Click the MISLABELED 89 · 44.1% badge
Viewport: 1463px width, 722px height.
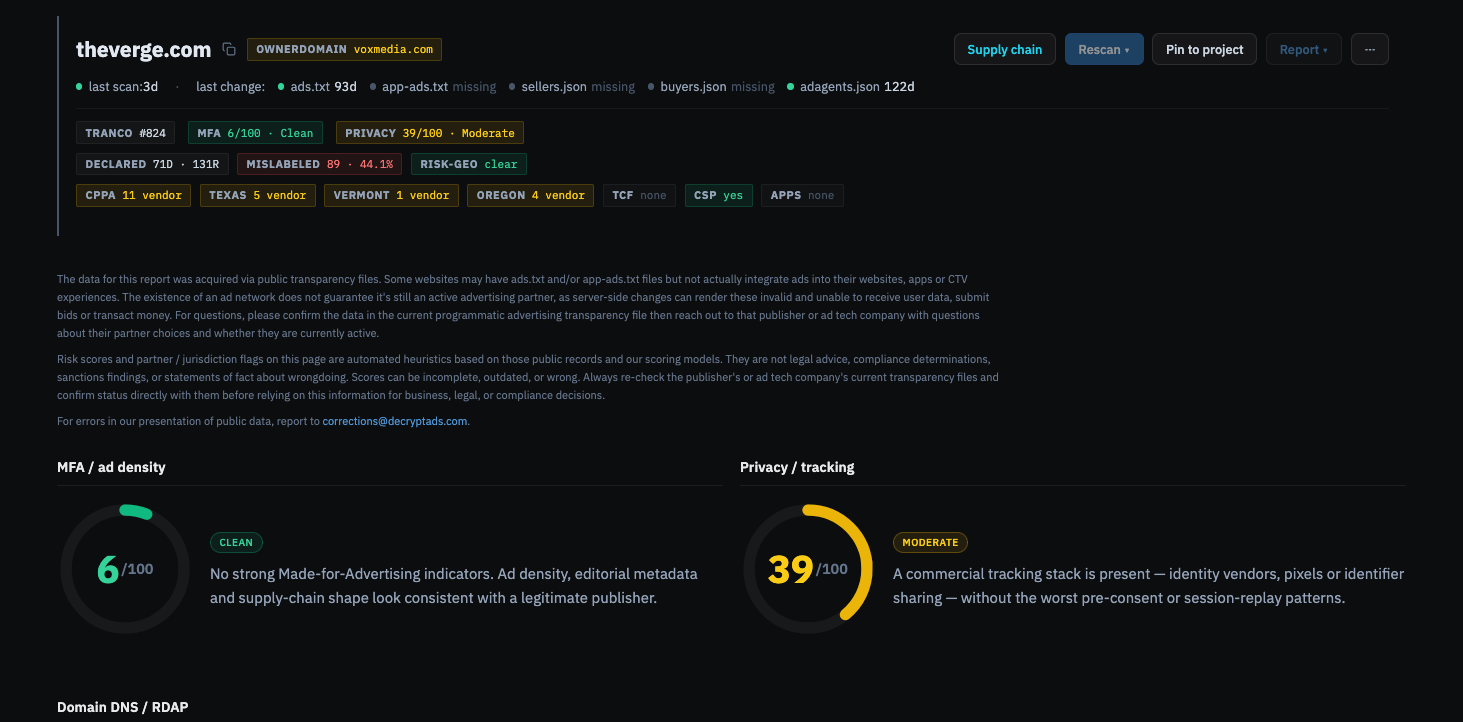(320, 164)
